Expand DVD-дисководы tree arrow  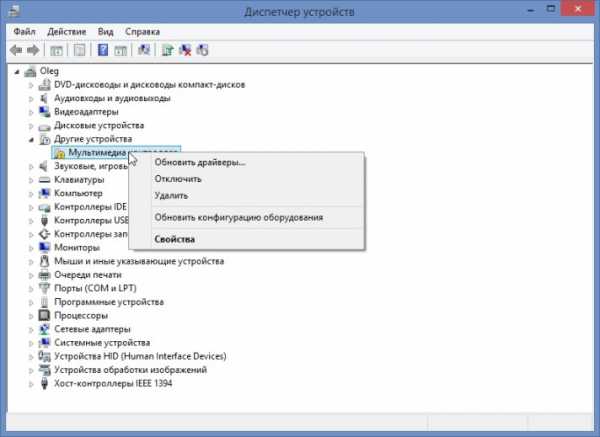[x=31, y=86]
